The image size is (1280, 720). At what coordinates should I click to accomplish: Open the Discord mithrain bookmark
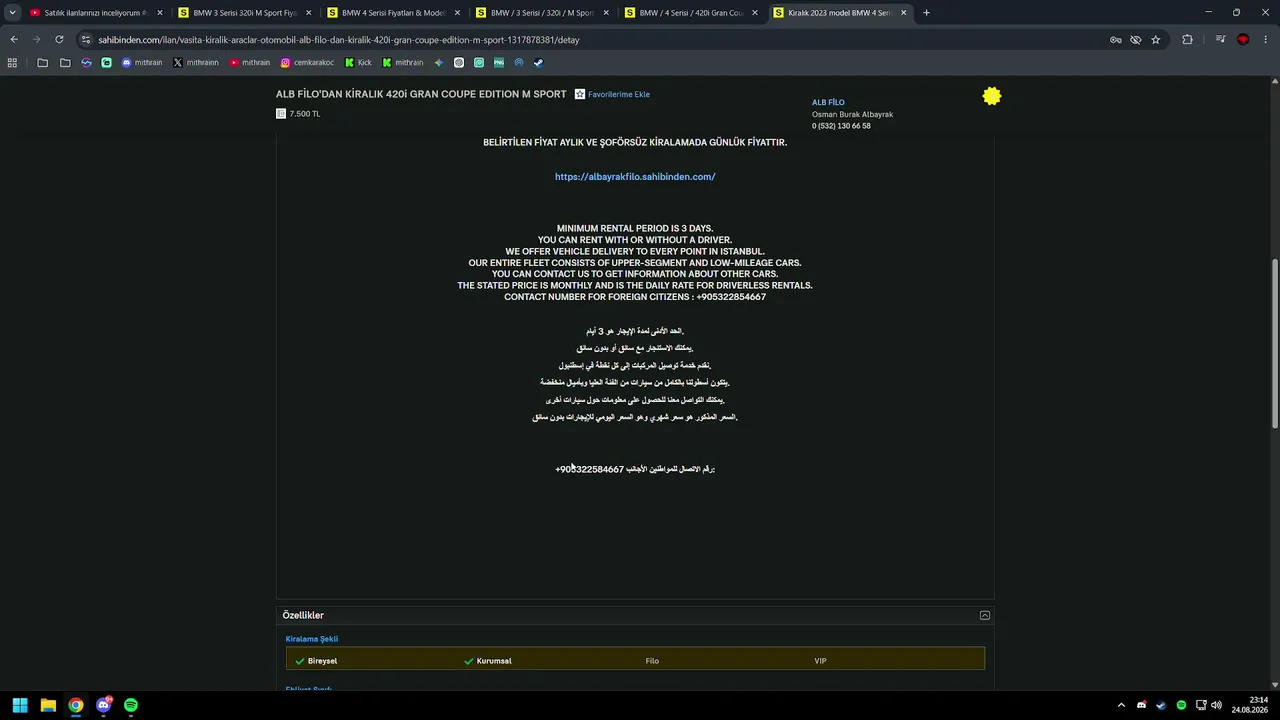(141, 62)
